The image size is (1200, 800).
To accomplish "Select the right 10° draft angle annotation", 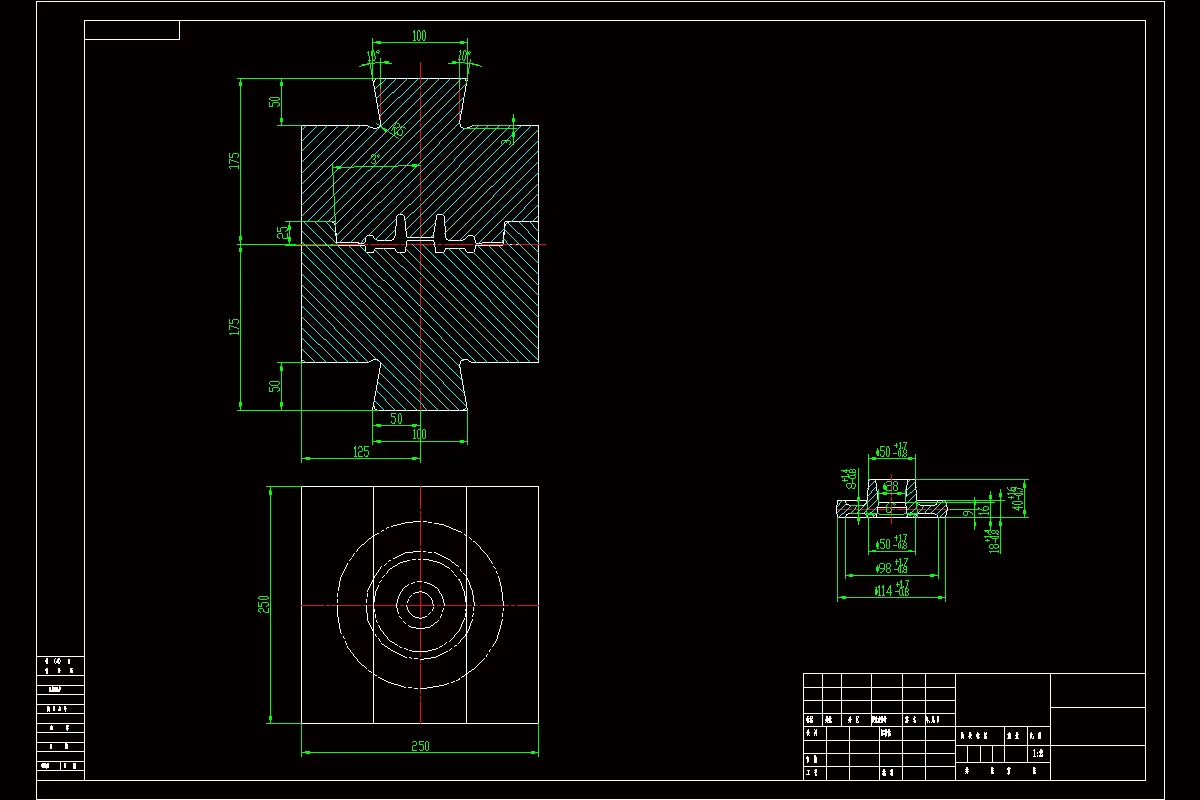I will 464,56.
